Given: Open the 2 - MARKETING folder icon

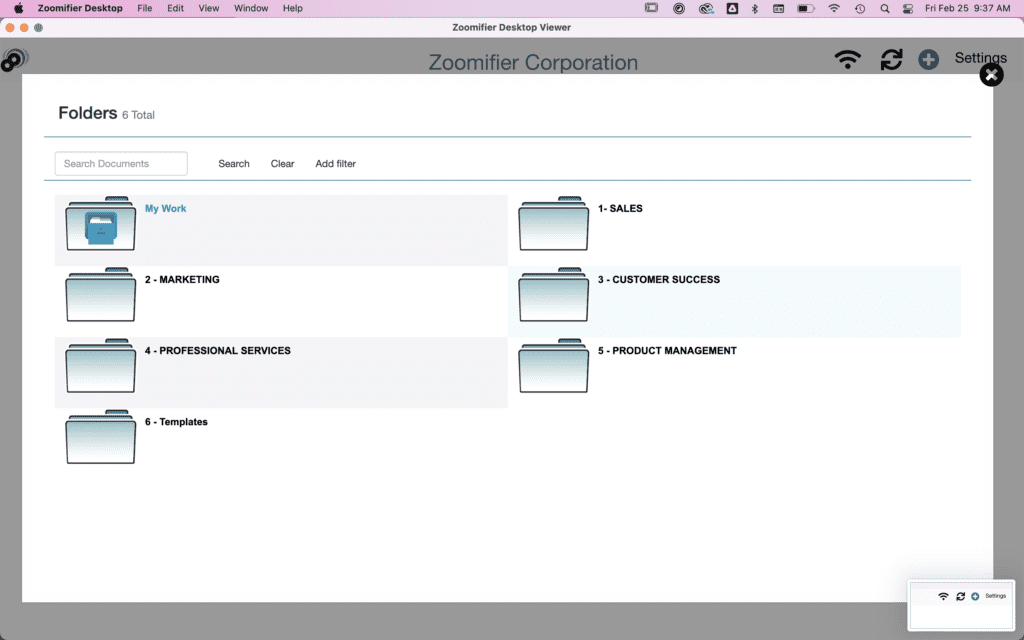Looking at the screenshot, I should pyautogui.click(x=101, y=295).
